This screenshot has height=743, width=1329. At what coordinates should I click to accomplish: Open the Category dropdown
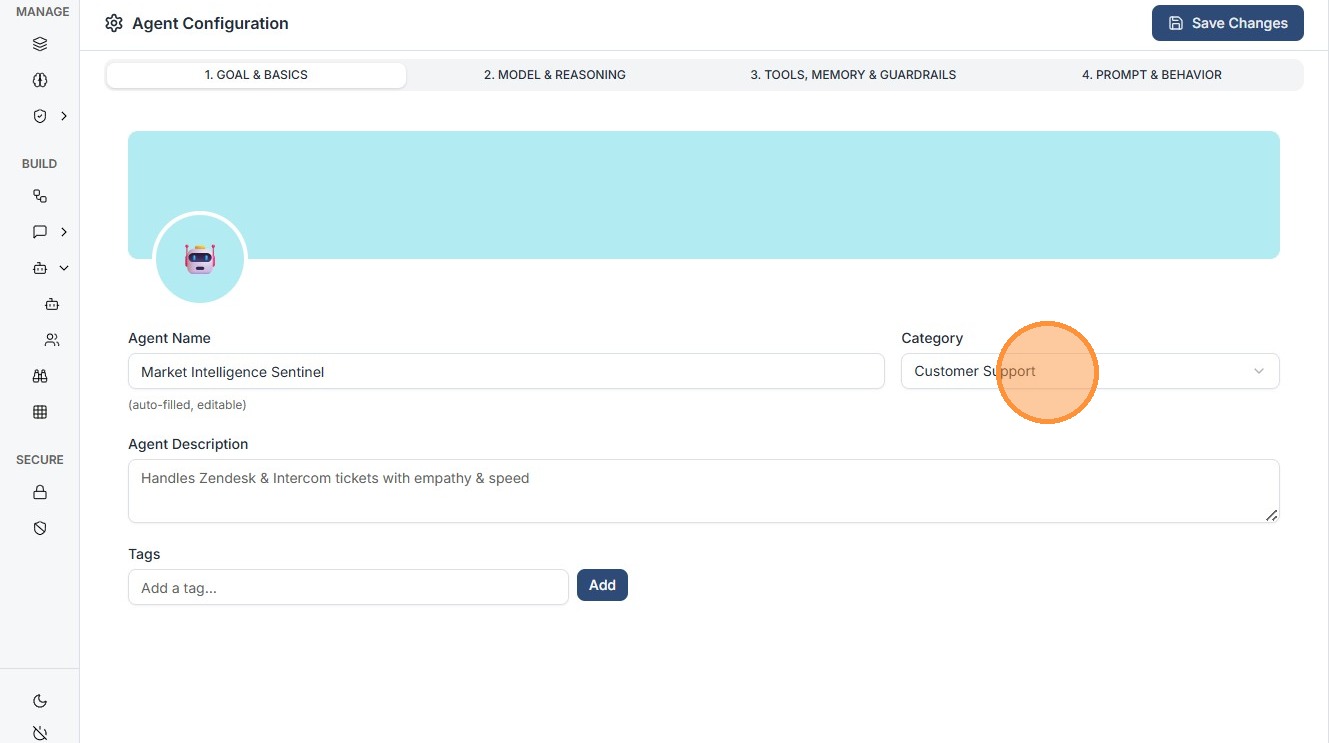1090,371
